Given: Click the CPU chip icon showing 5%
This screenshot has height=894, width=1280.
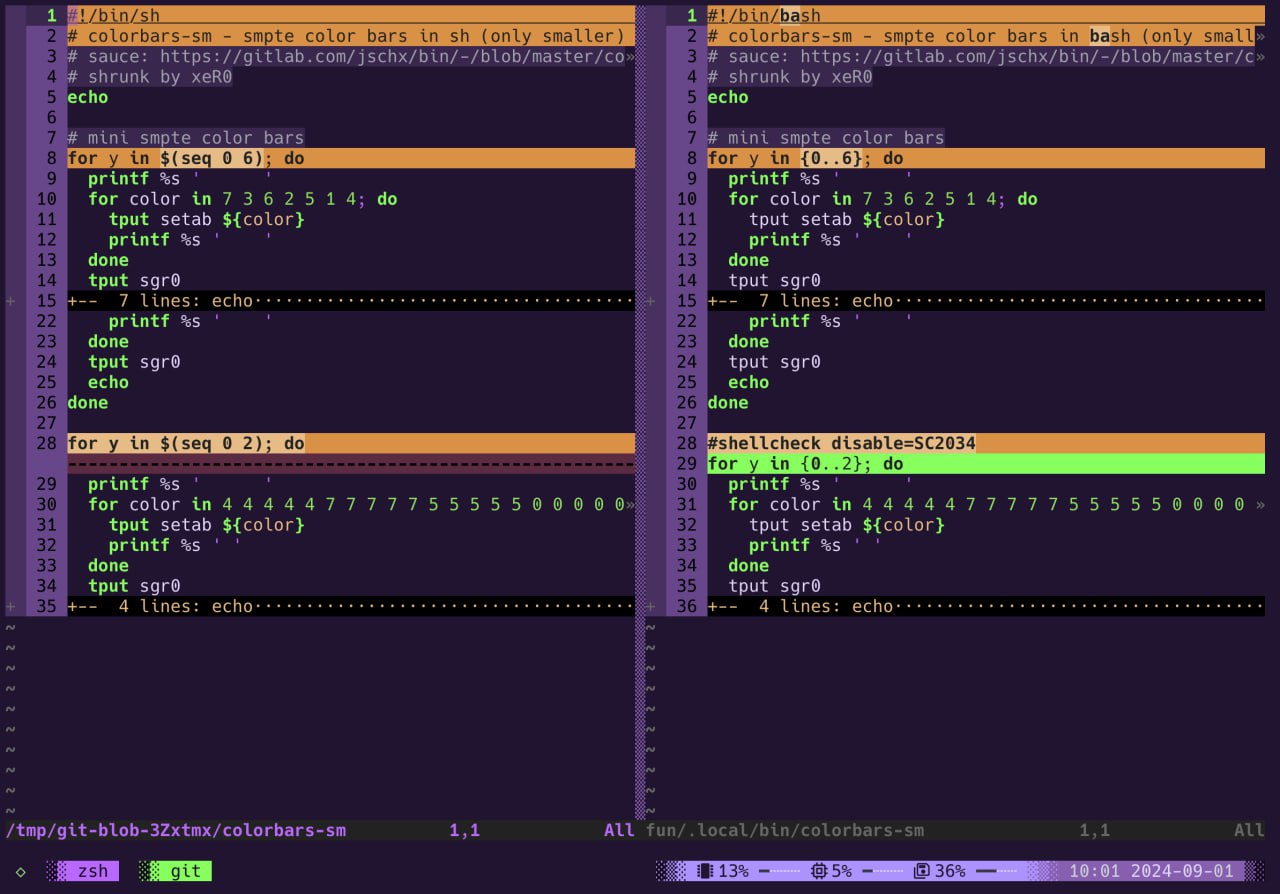Looking at the screenshot, I should [x=818, y=871].
